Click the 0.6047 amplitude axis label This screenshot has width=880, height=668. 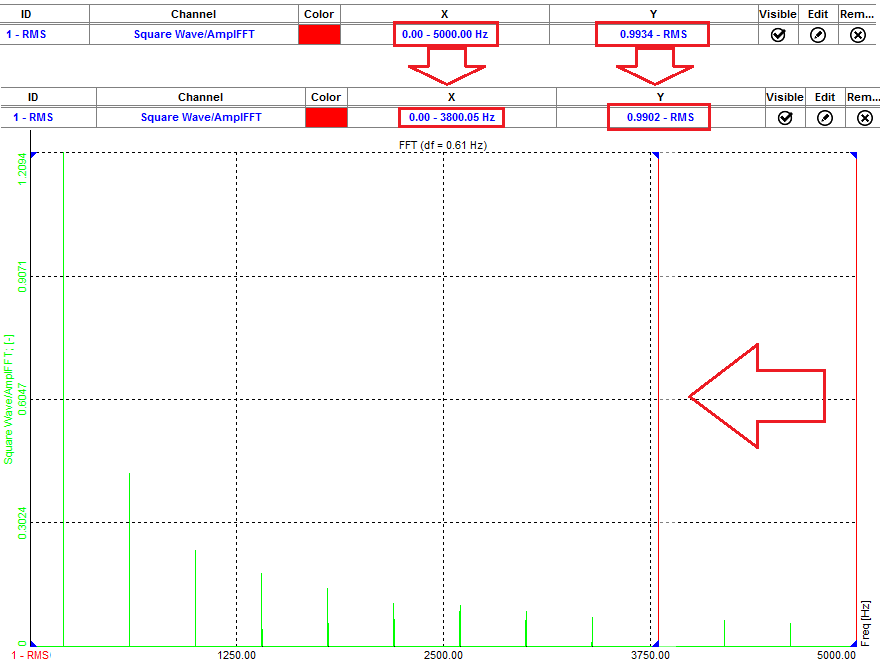(22, 399)
